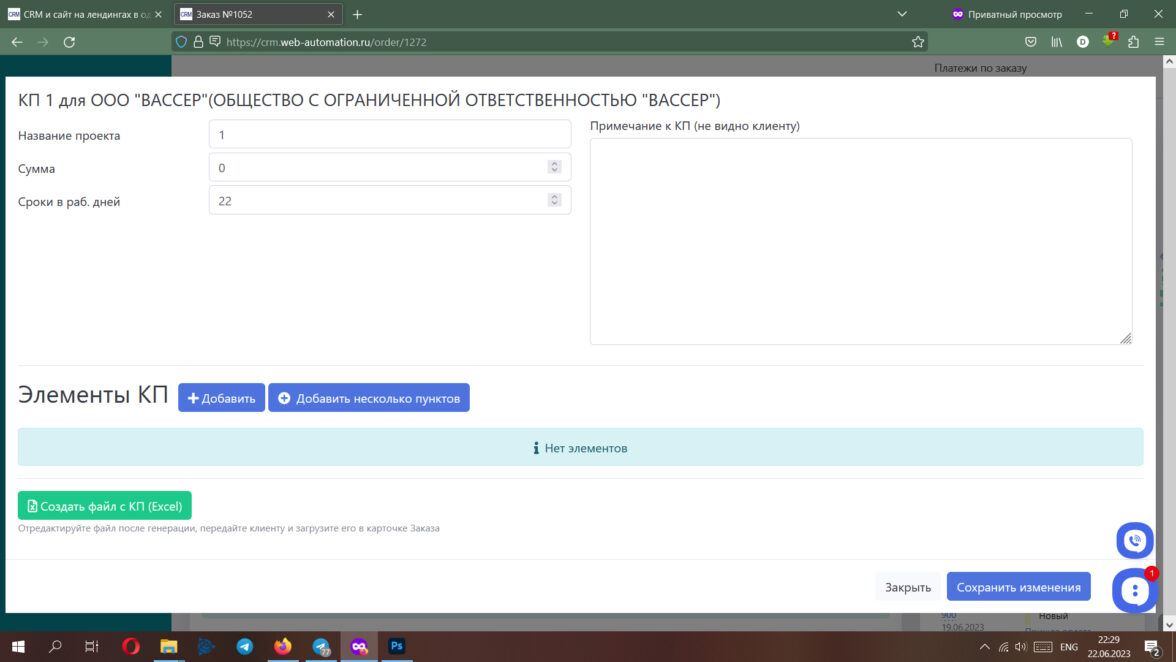Open the Windows notification center
Screen dimensions: 1176x662
point(1154,647)
